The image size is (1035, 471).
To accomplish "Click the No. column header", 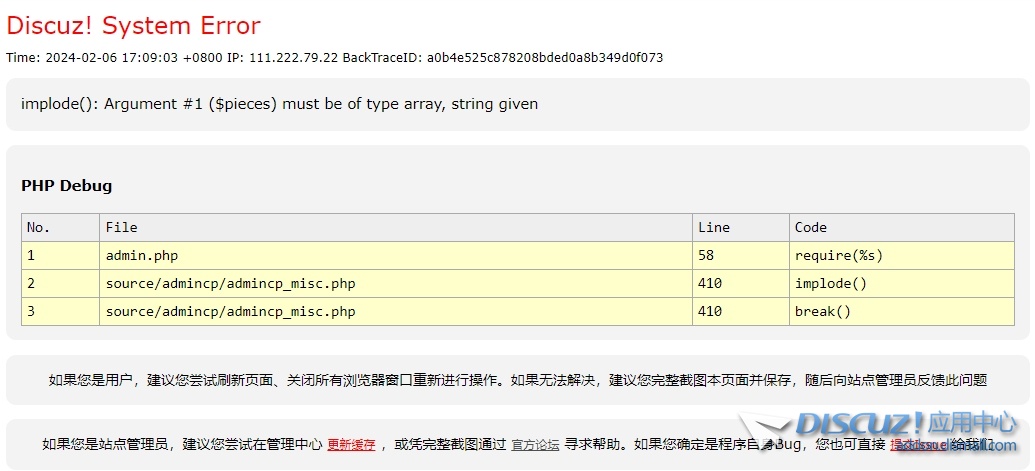I will pyautogui.click(x=38, y=227).
